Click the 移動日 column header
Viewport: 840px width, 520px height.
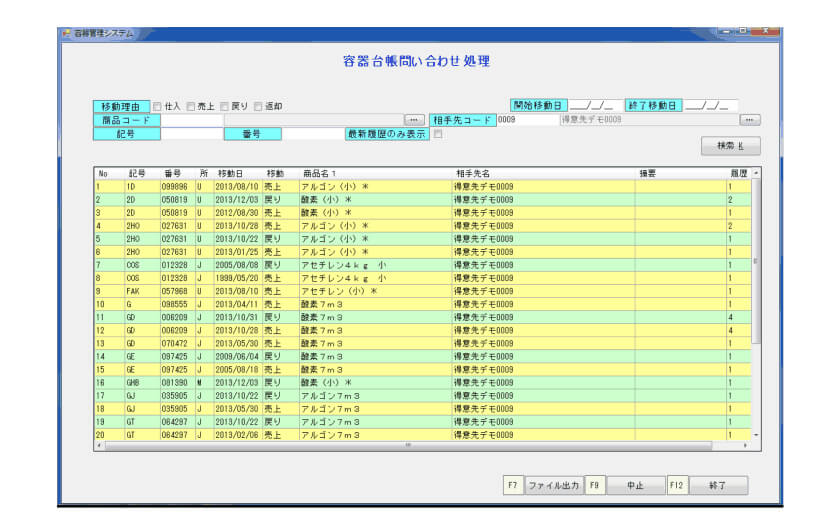[x=230, y=174]
